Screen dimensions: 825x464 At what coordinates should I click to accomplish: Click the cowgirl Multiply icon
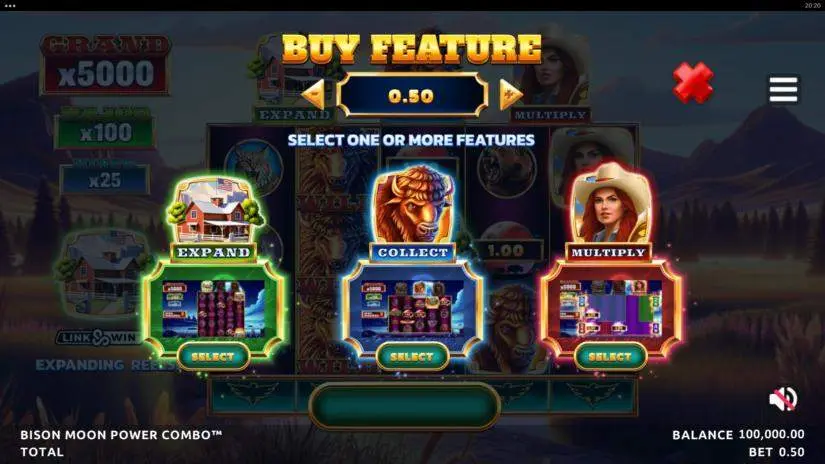pyautogui.click(x=610, y=203)
